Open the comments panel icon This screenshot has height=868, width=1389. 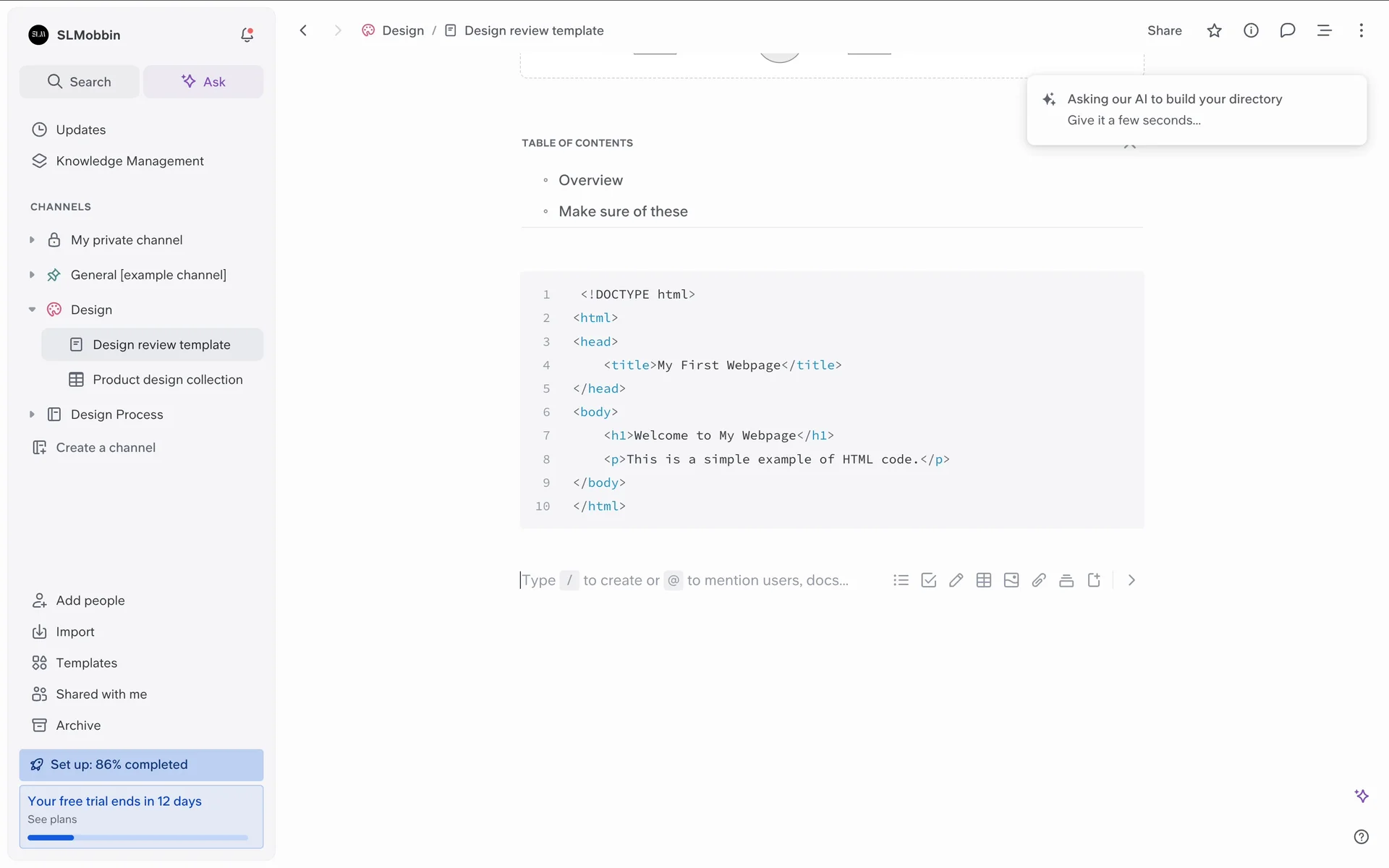click(1287, 30)
